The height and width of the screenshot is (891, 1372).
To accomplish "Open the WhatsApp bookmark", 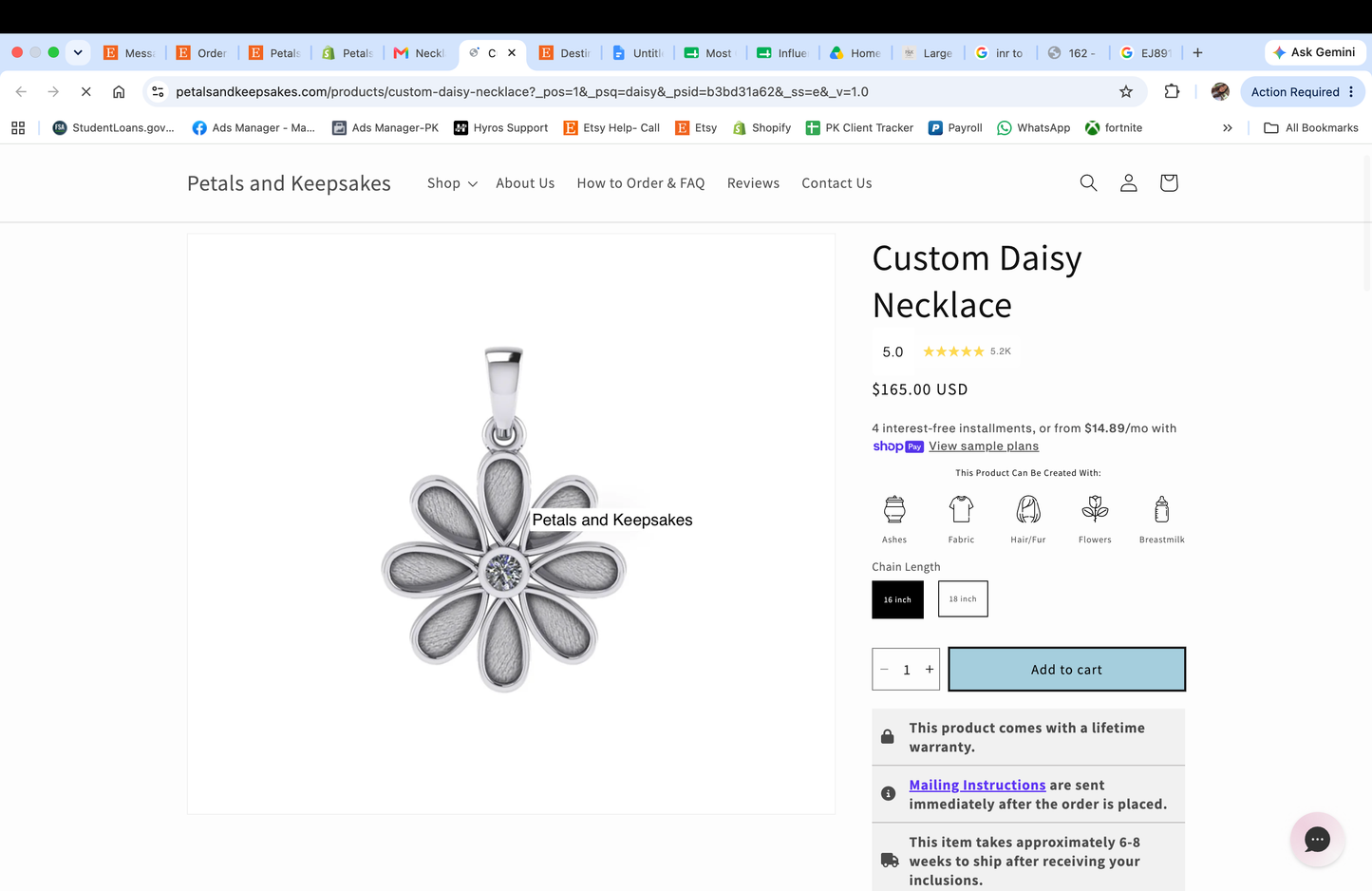I will pyautogui.click(x=1033, y=127).
